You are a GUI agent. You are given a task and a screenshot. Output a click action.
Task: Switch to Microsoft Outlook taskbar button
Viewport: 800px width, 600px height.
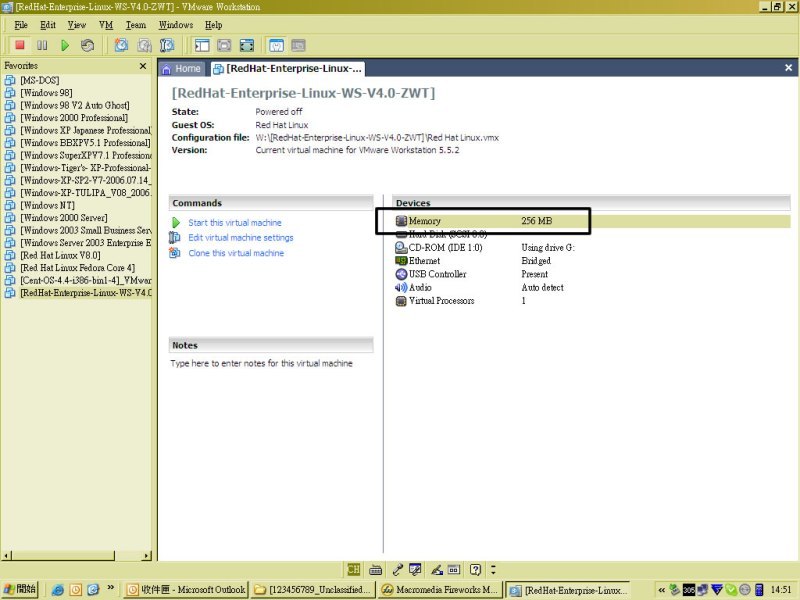point(186,590)
